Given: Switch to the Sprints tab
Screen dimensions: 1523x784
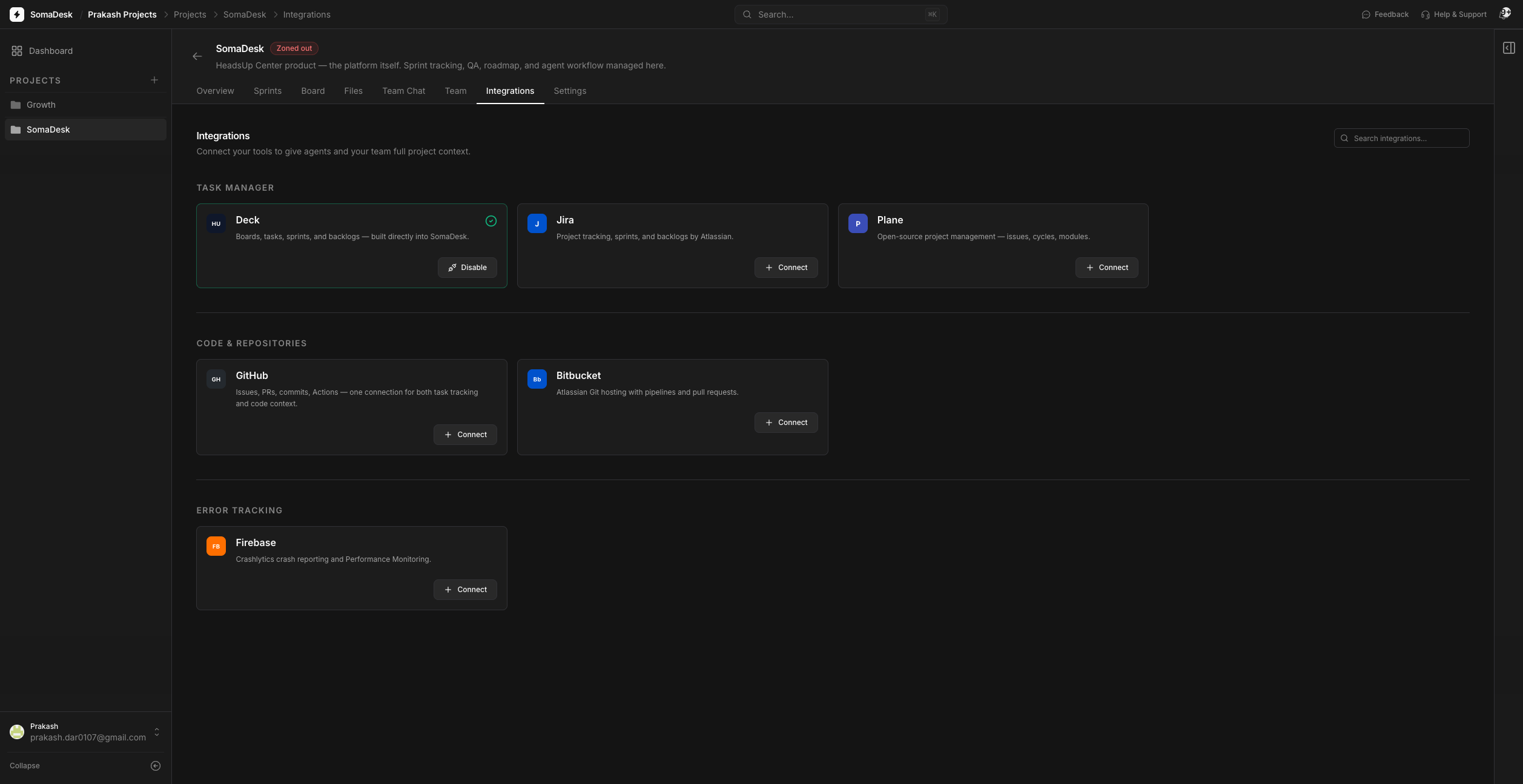Looking at the screenshot, I should [x=268, y=91].
